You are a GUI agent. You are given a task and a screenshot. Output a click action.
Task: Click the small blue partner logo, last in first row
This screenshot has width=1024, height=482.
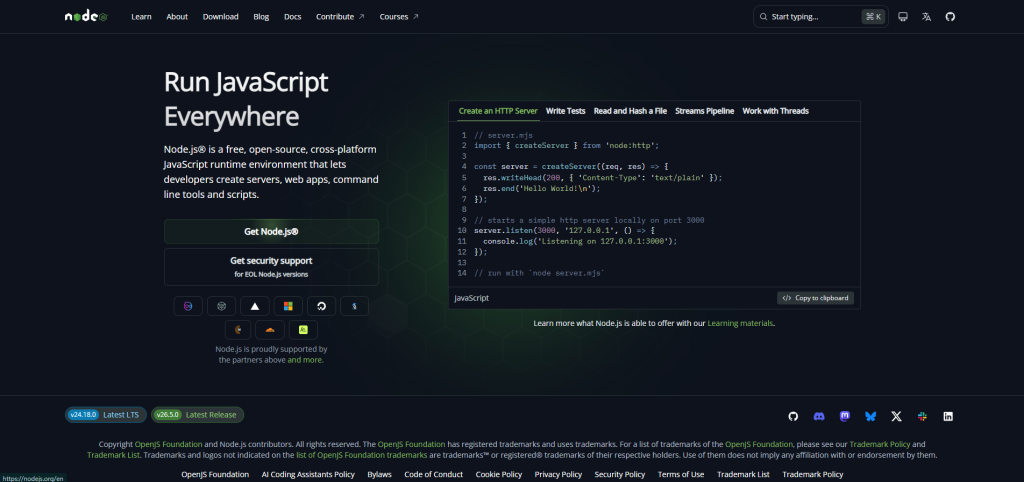(355, 306)
